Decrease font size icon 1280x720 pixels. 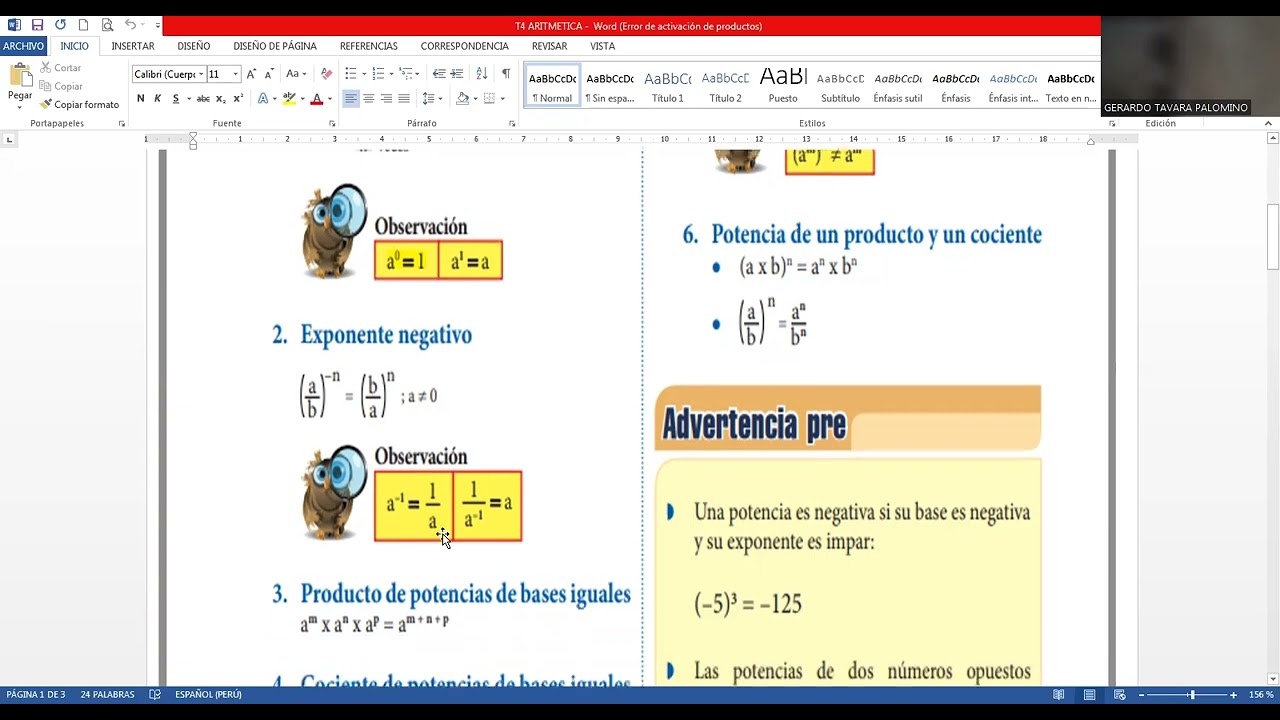tap(268, 74)
